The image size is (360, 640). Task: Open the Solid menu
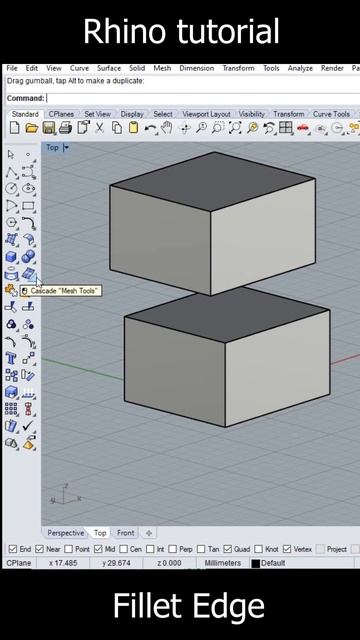point(137,68)
